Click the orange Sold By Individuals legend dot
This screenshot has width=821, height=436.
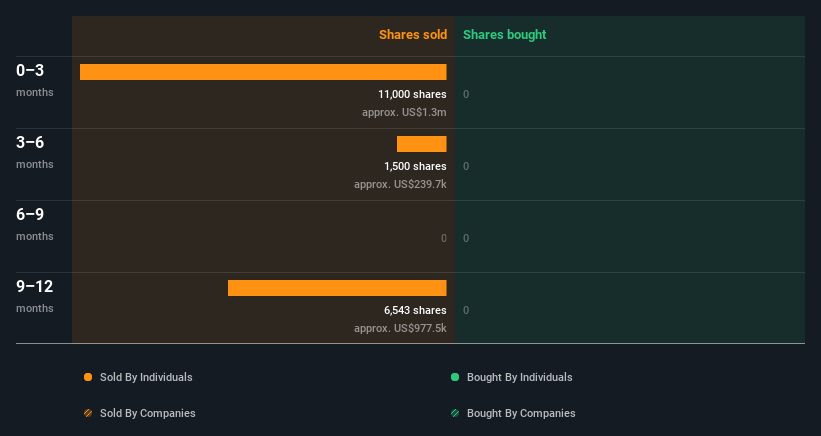[x=88, y=377]
